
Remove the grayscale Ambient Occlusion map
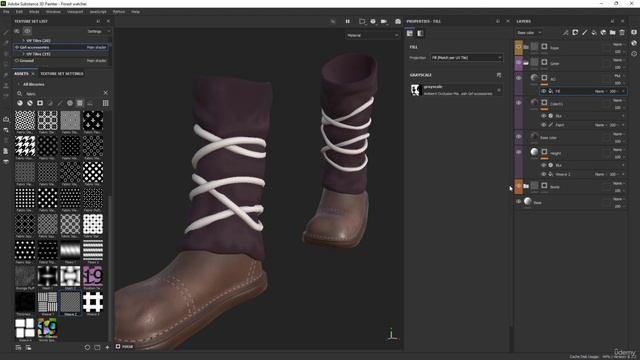[x=499, y=90]
